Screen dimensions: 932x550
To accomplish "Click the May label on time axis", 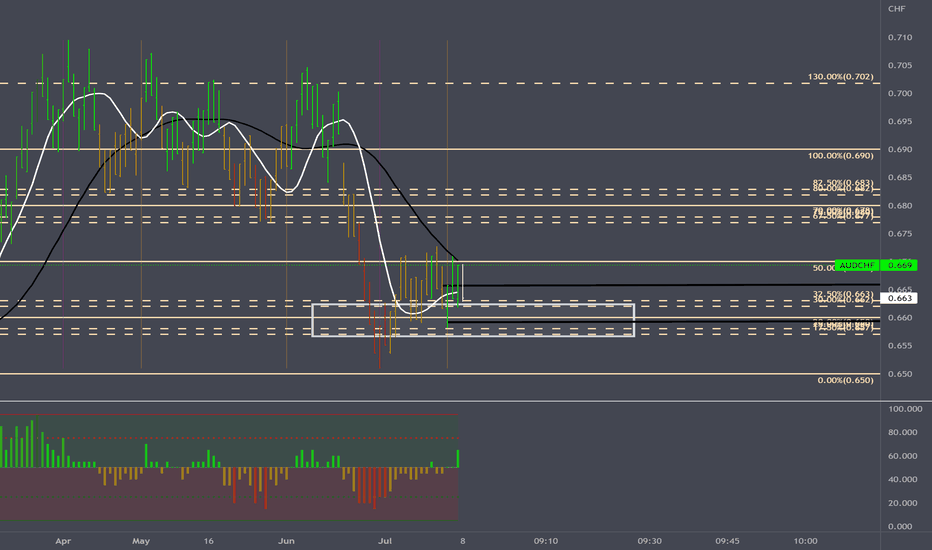I will click(141, 541).
